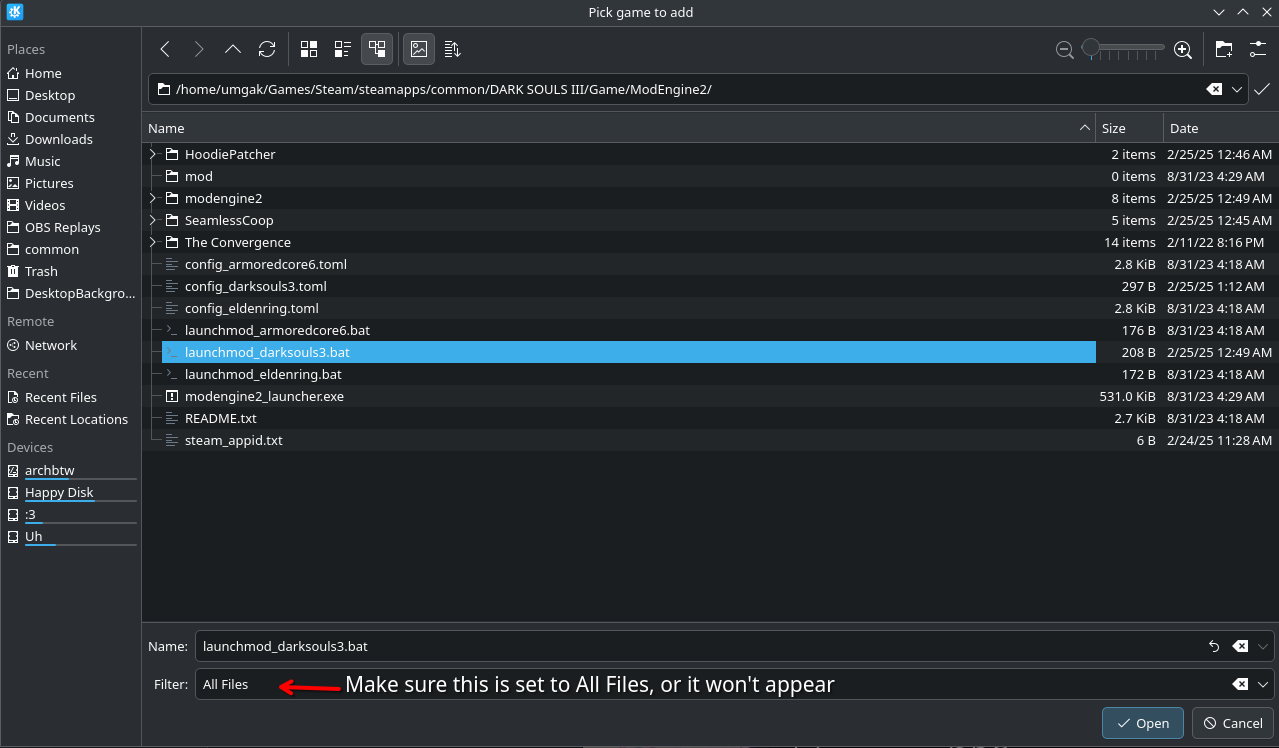Switch to icons view mode
The image size is (1279, 748).
click(309, 49)
